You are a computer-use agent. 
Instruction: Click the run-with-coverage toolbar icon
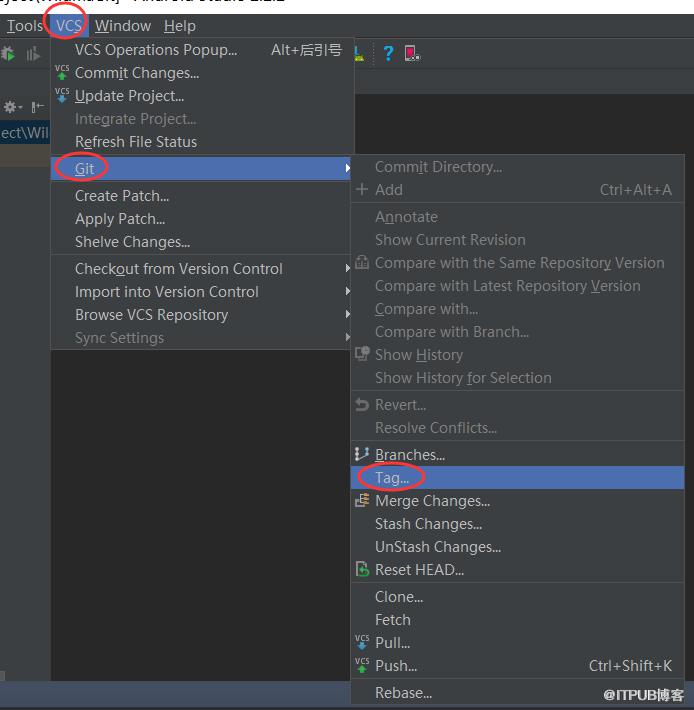pos(33,54)
